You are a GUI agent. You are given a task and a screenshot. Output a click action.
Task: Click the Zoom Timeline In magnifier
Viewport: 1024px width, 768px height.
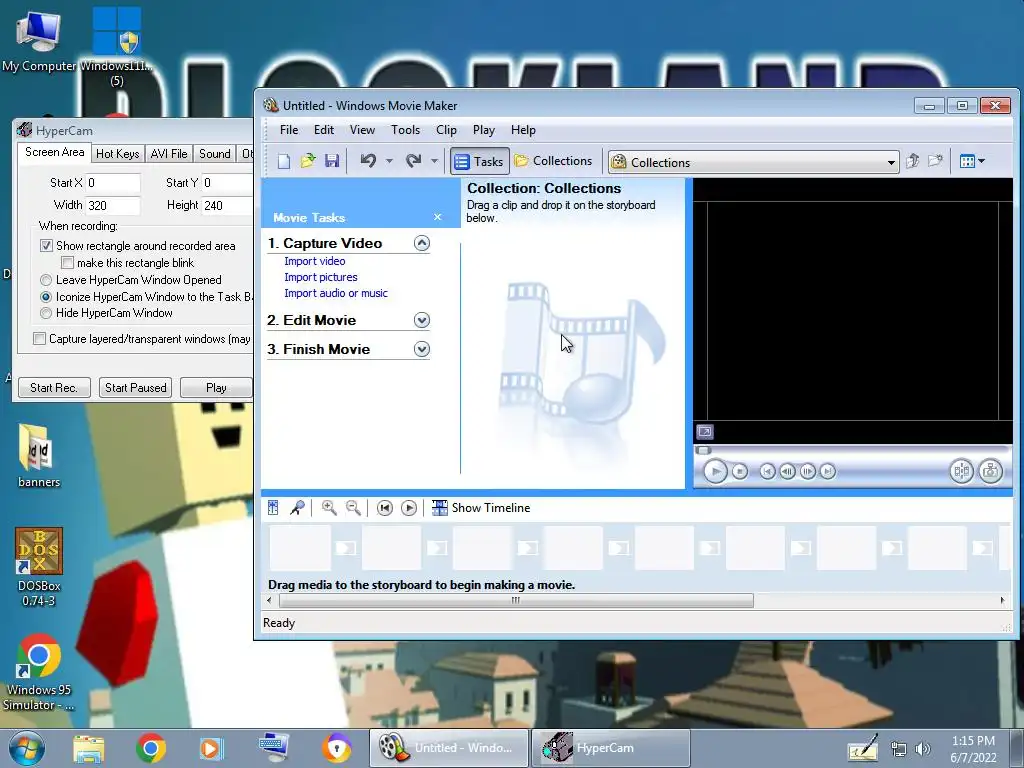329,507
